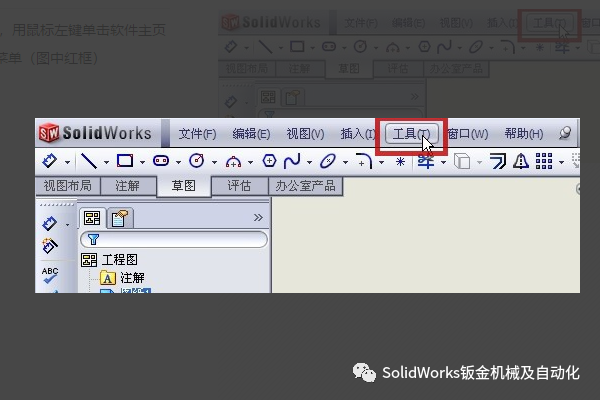Expand the Slot tool dropdown arrow
The image size is (600, 400).
click(x=178, y=162)
